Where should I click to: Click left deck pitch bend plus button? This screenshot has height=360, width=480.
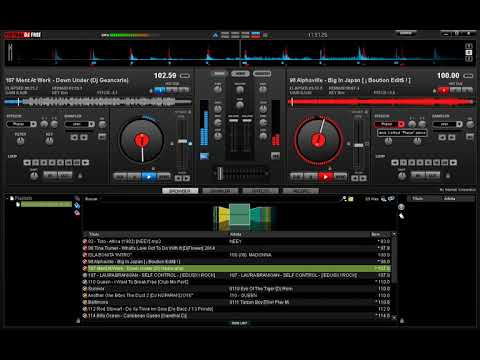(x=187, y=178)
